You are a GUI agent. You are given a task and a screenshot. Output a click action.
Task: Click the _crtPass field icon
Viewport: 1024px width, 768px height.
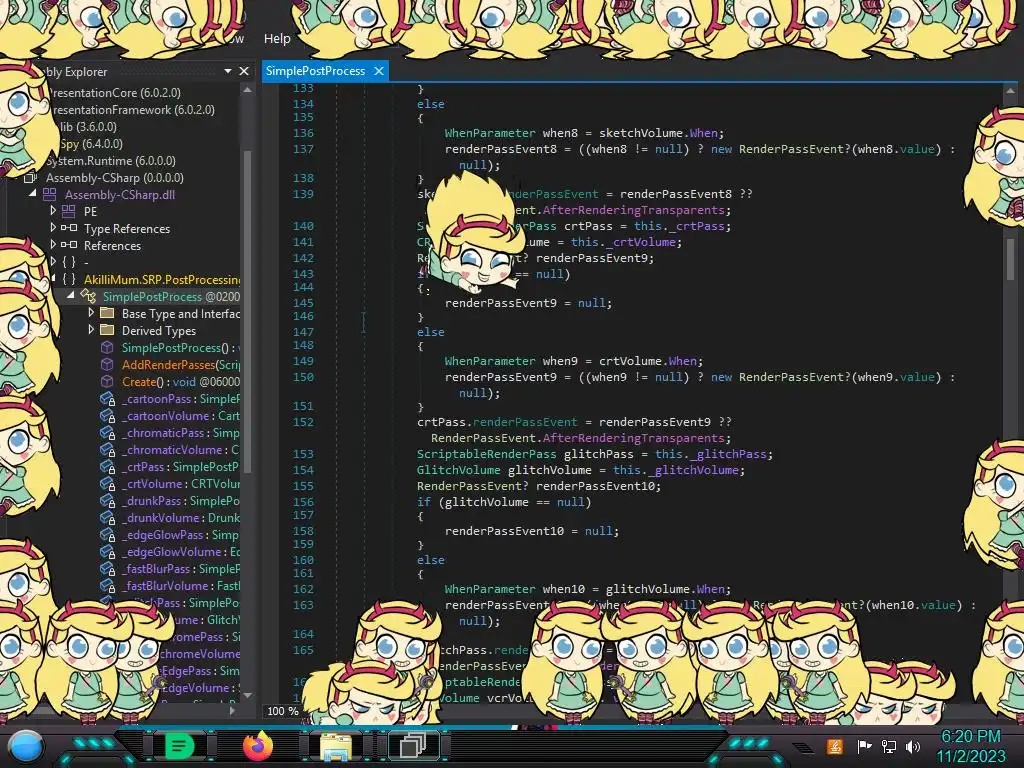pos(108,466)
